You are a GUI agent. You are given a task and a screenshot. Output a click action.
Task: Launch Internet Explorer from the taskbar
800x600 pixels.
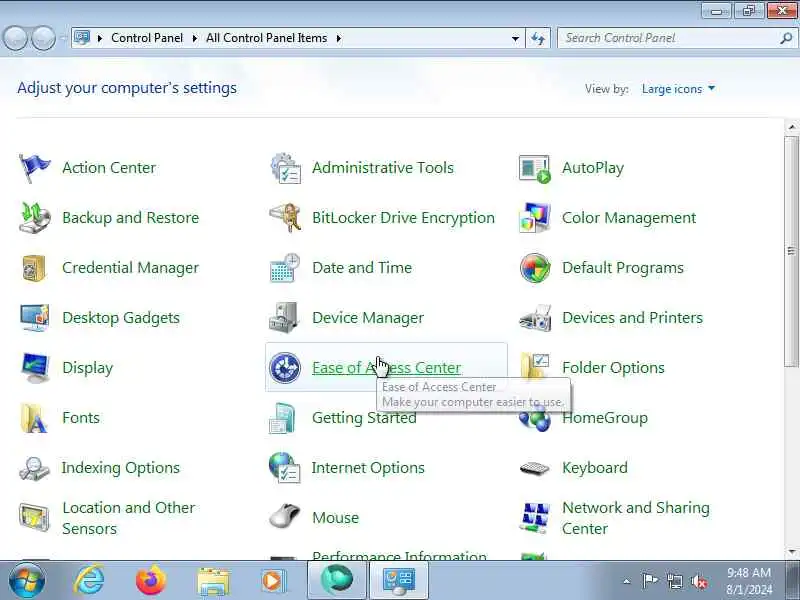[x=90, y=580]
